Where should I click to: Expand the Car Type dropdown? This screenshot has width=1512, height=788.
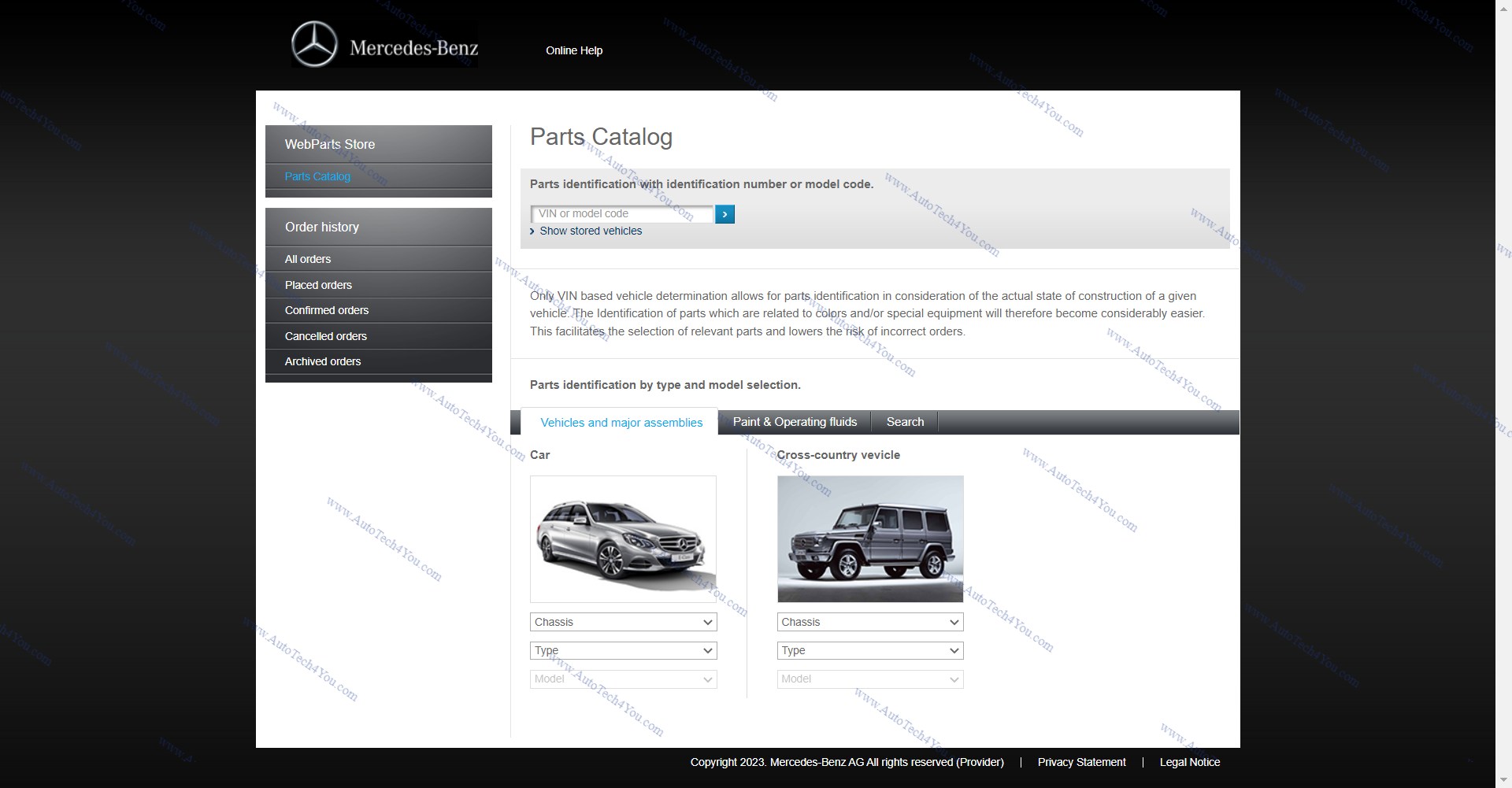point(623,650)
